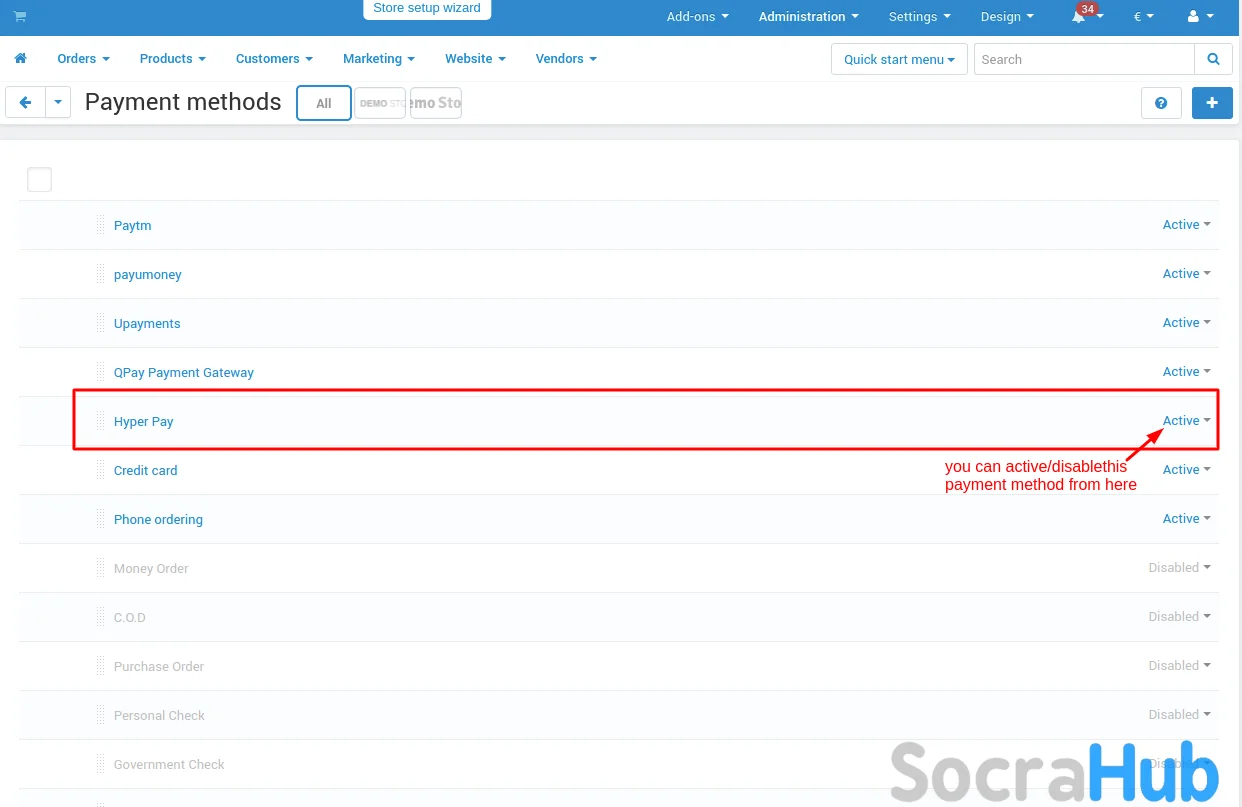Image resolution: width=1242 pixels, height=807 pixels.
Task: Open the Administration menu
Action: 808,17
